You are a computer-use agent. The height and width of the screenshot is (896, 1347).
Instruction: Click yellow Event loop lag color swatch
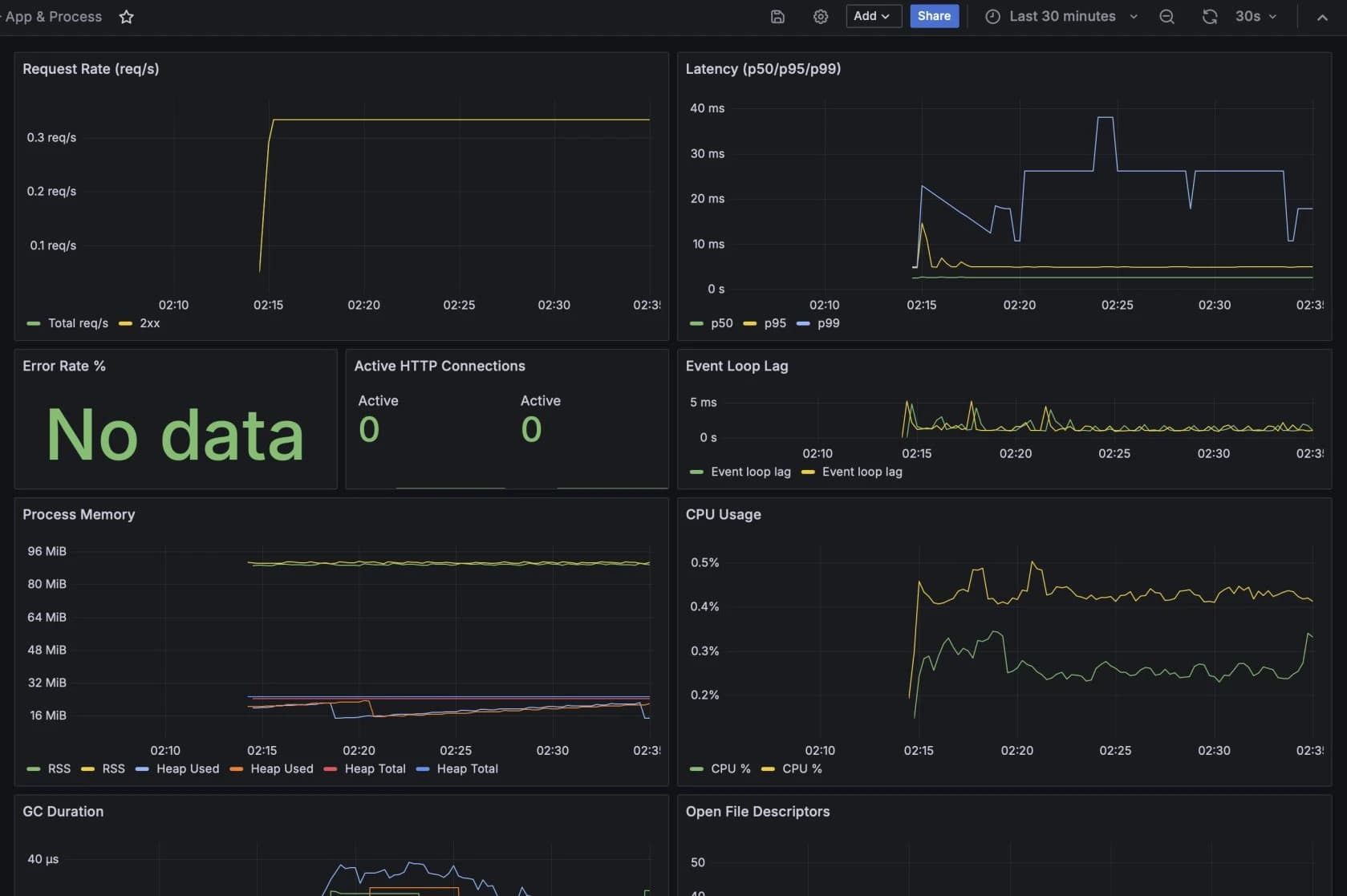808,472
